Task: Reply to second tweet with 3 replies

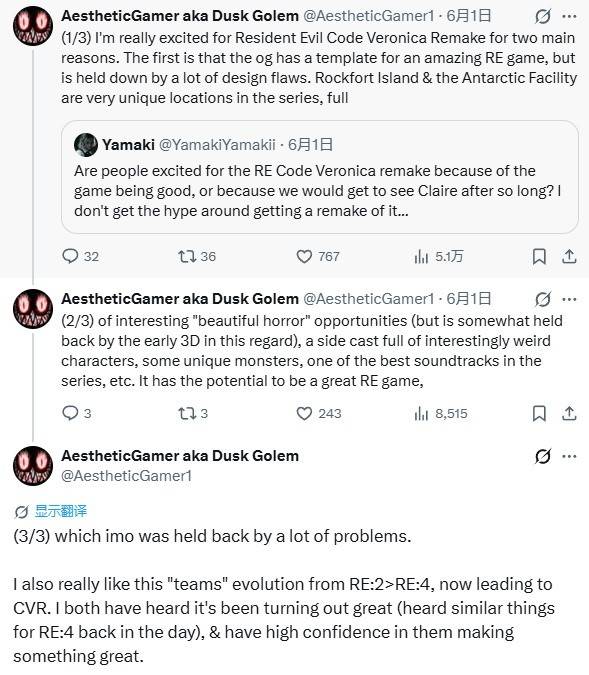Action: click(76, 413)
